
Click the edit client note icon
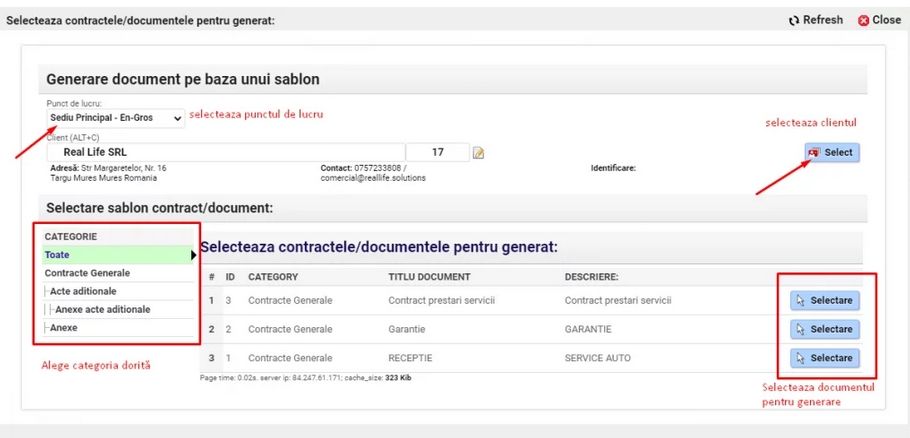(478, 153)
